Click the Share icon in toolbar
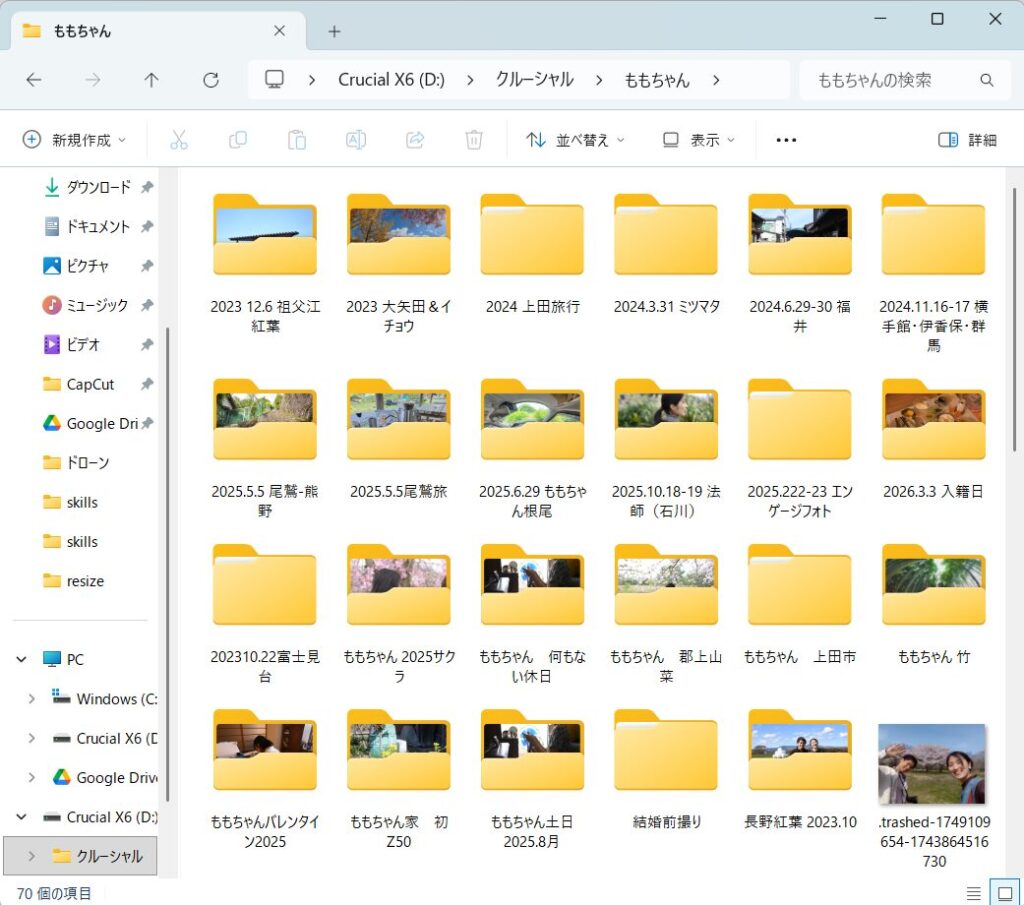The height and width of the screenshot is (905, 1024). click(416, 140)
